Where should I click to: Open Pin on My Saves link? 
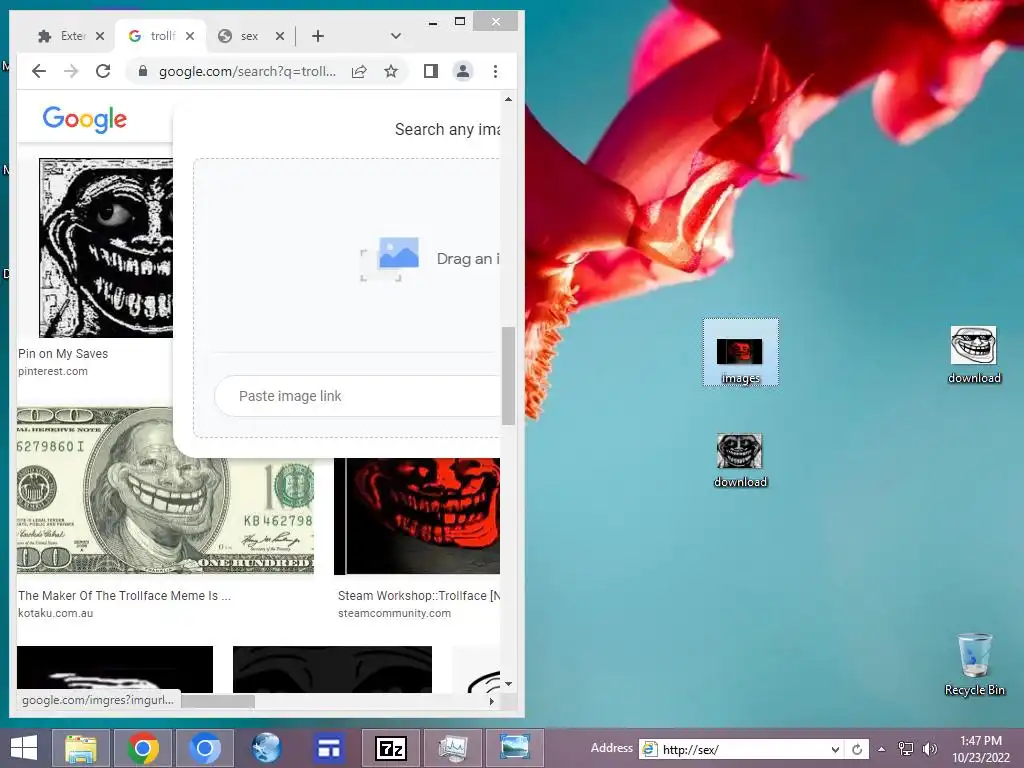pos(63,353)
